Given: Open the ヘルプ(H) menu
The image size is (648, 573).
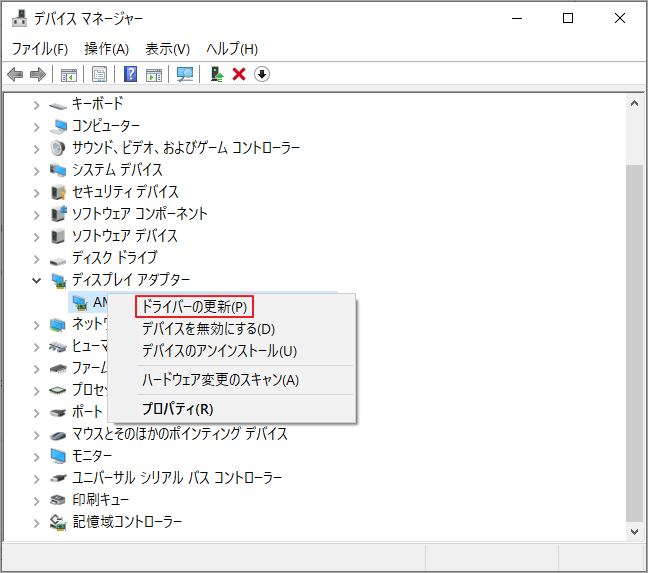Looking at the screenshot, I should (x=232, y=49).
